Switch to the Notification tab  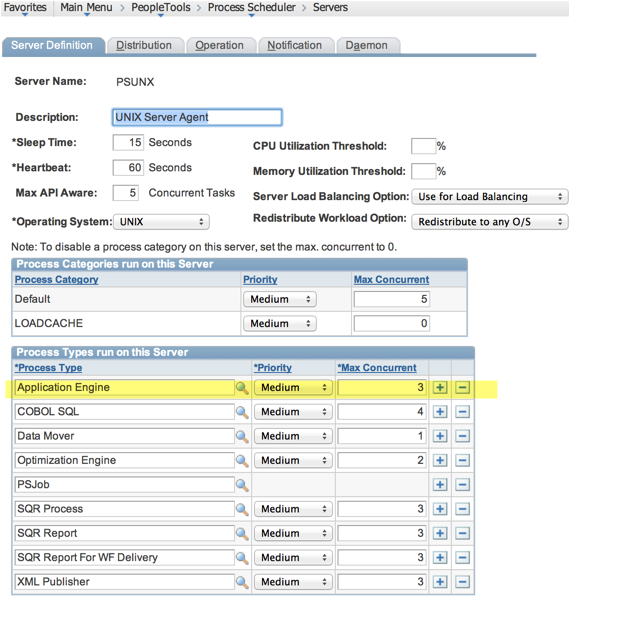(294, 45)
